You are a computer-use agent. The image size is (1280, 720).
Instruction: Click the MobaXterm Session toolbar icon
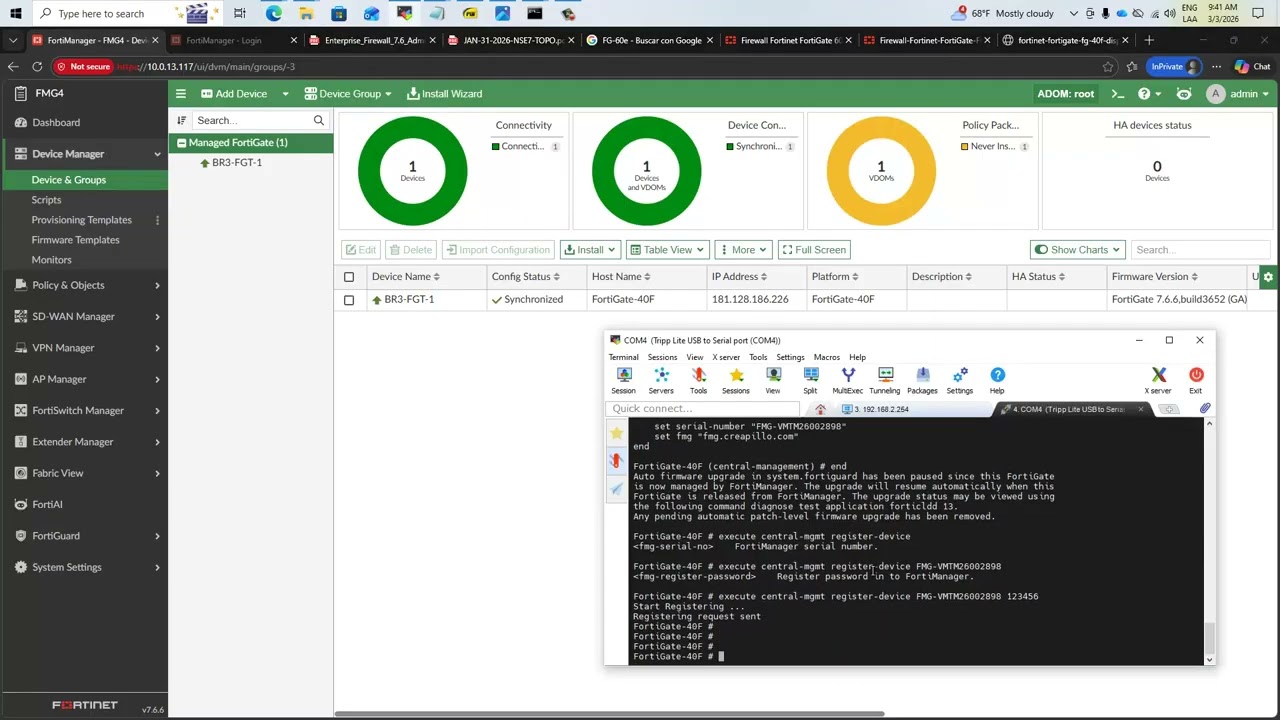tap(623, 380)
